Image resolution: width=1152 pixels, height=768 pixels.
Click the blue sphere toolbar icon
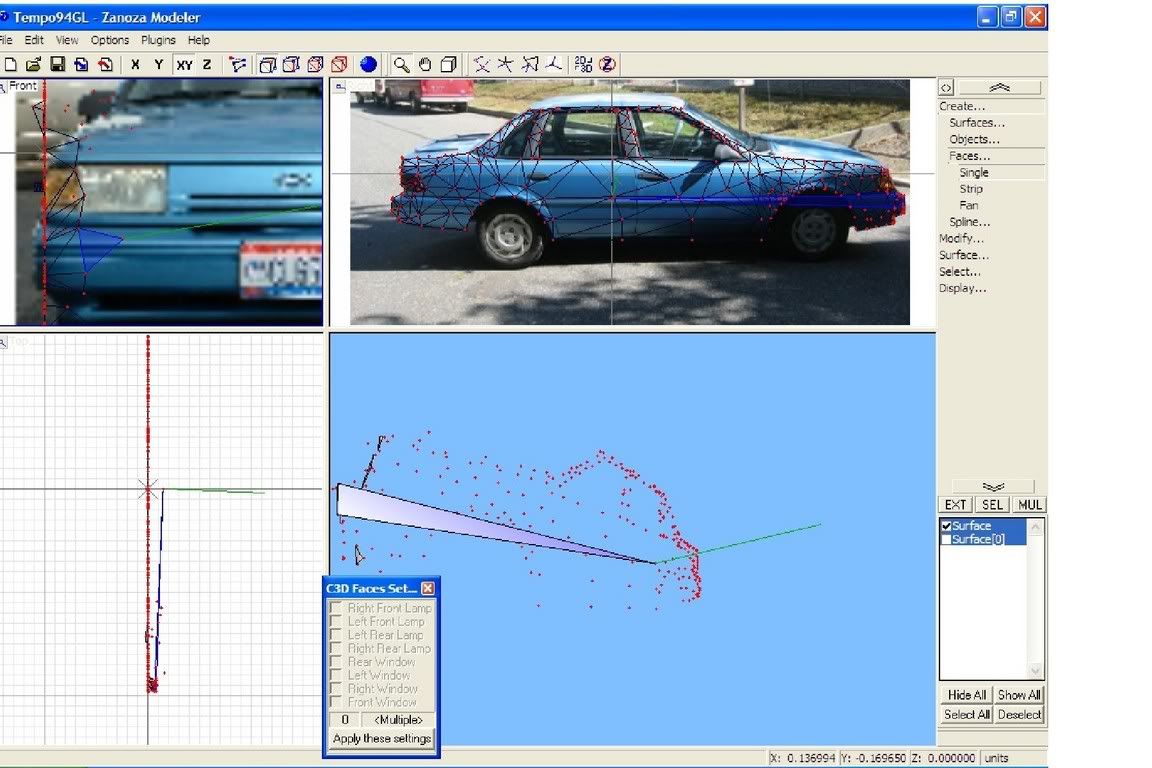tap(369, 65)
